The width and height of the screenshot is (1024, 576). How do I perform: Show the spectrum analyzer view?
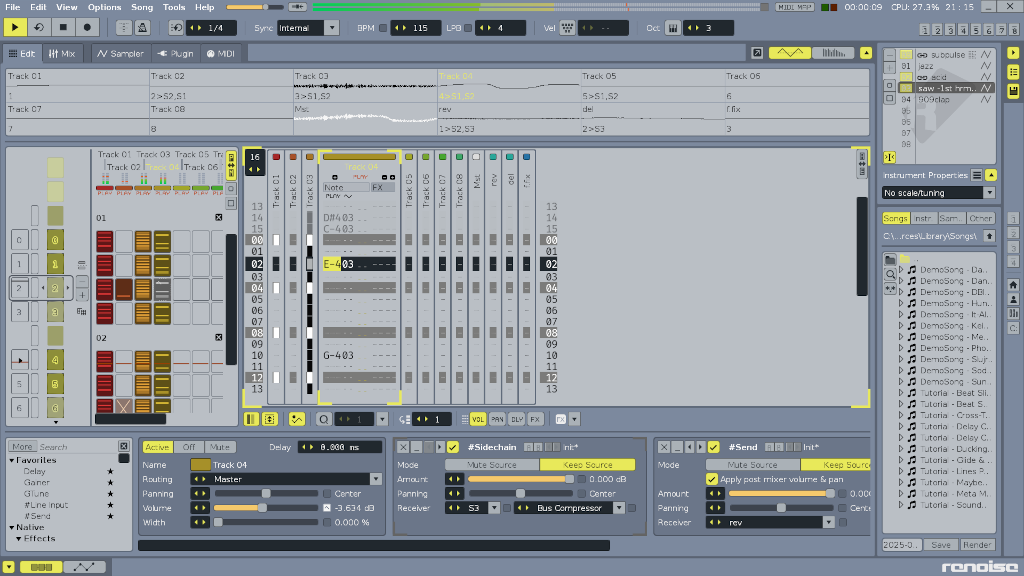tap(831, 53)
